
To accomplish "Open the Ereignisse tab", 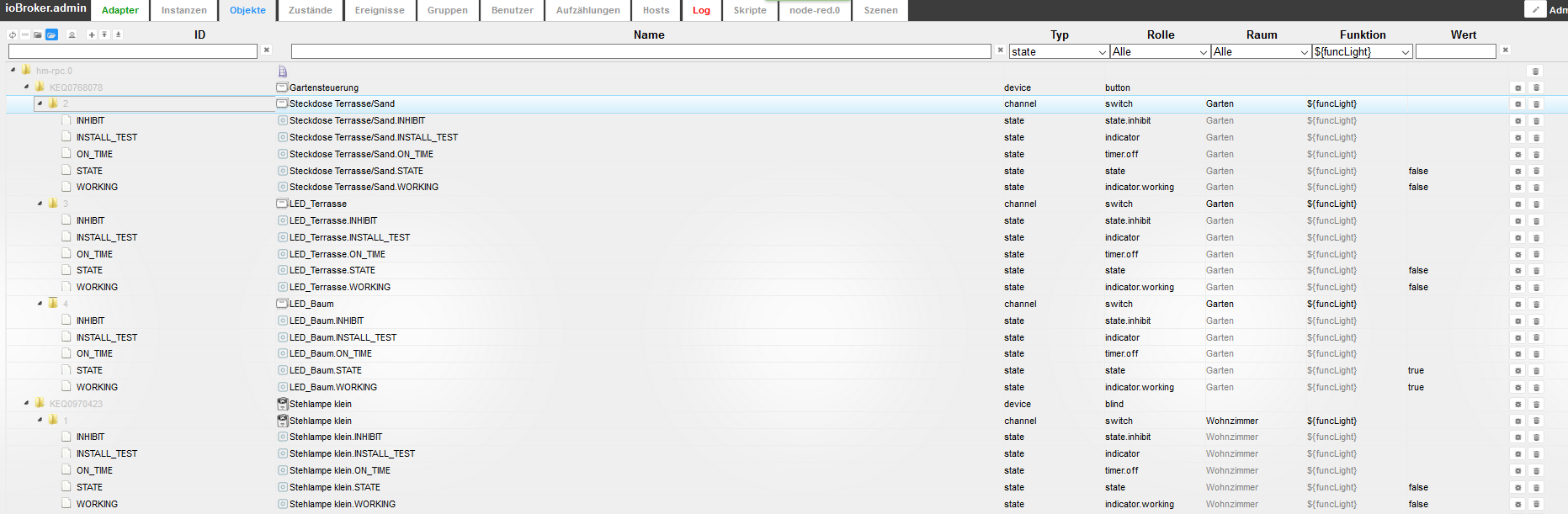I will (380, 10).
